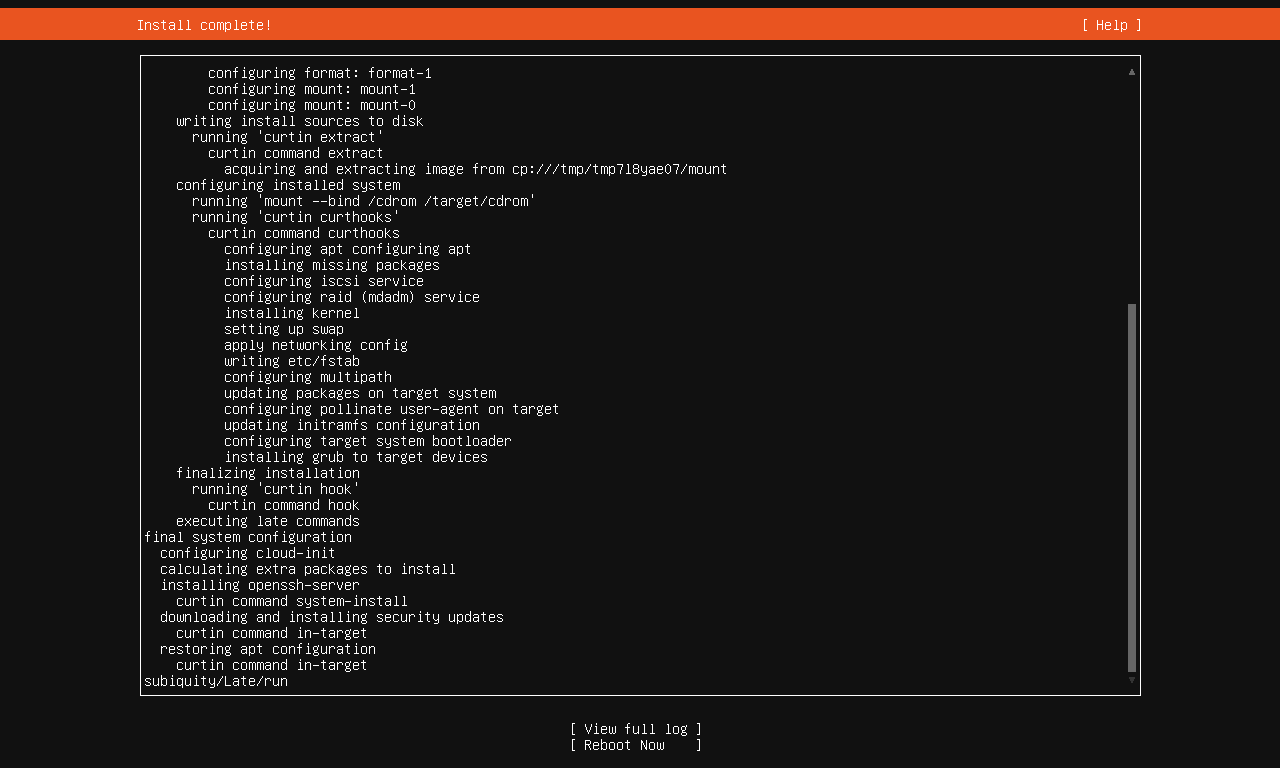Click the scrollbar up arrow
The image size is (1280, 768).
[1130, 71]
